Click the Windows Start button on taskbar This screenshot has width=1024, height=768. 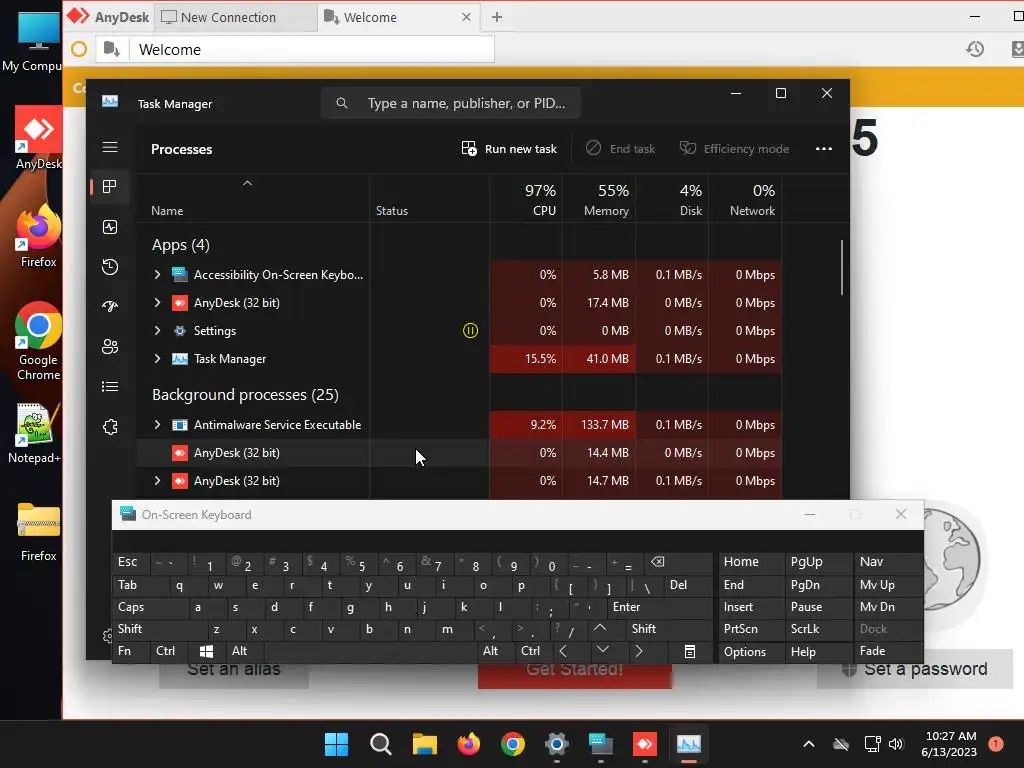(336, 744)
